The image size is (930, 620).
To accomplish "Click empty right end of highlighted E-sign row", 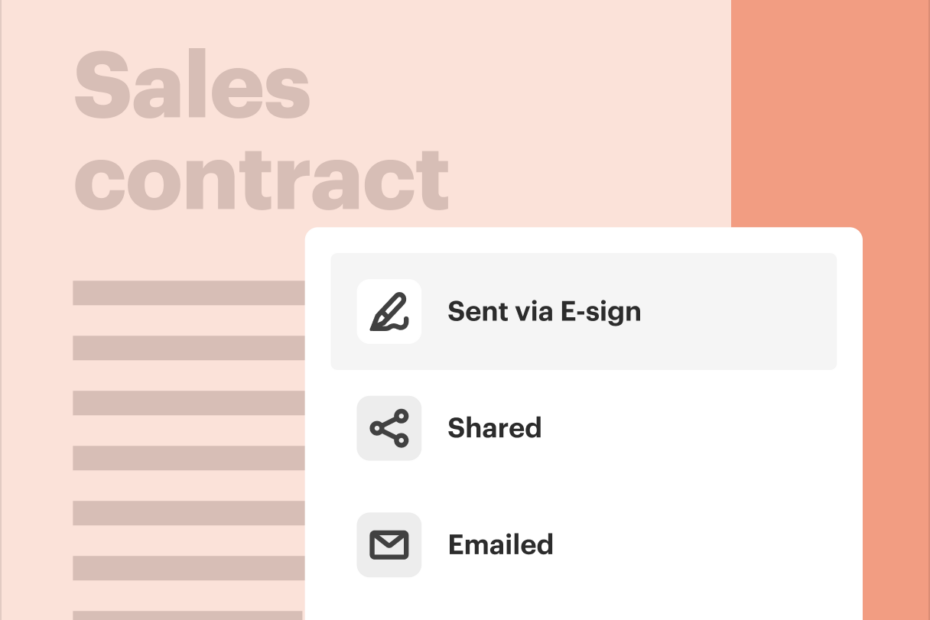I will point(760,312).
